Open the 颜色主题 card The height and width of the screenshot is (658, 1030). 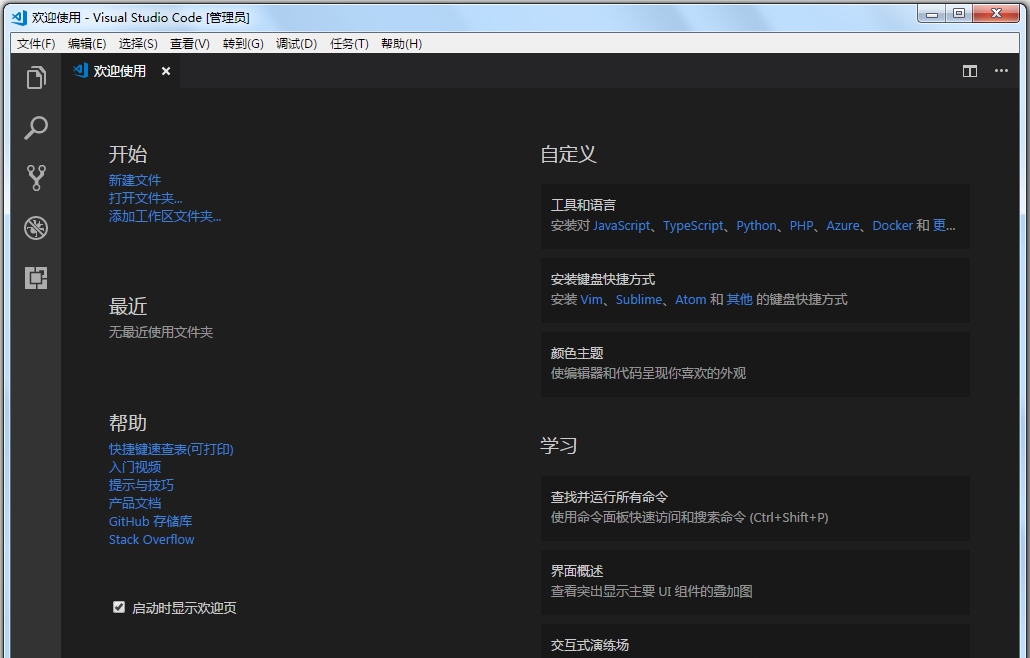755,364
